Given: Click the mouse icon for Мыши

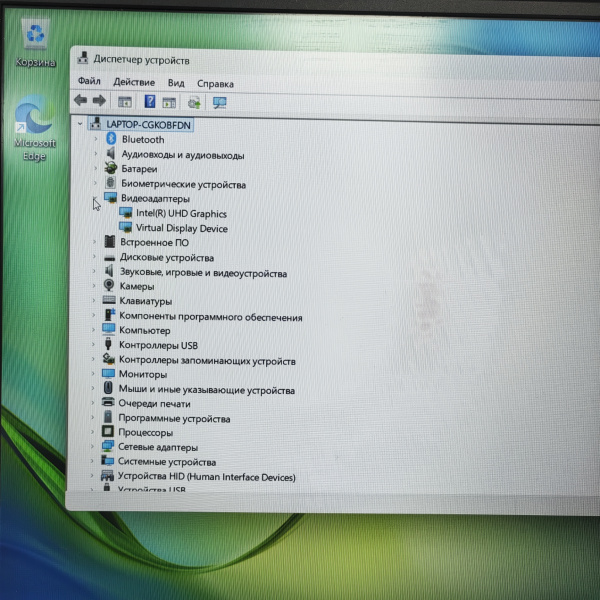Looking at the screenshot, I should [108, 388].
